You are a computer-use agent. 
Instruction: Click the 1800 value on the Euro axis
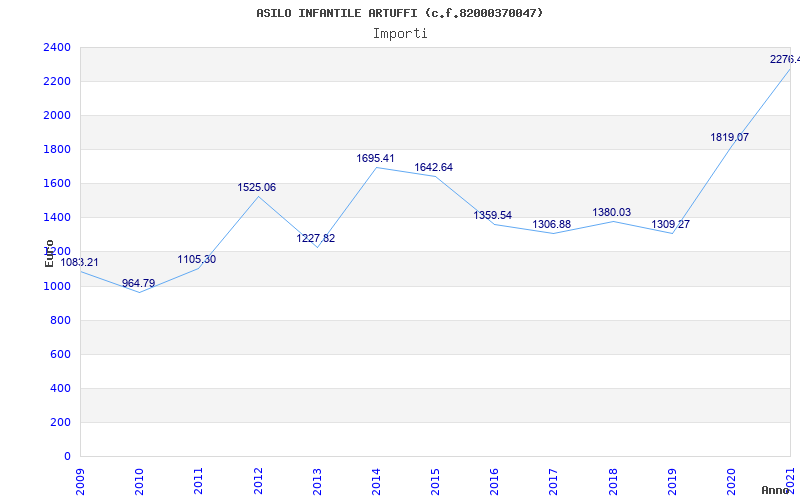point(57,150)
